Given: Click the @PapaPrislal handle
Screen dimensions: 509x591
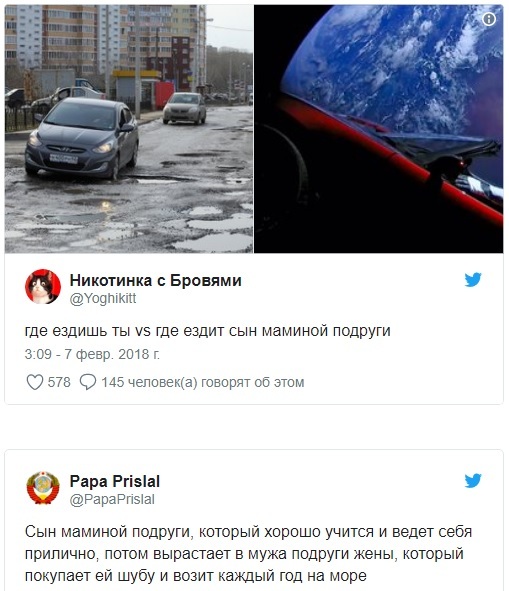Looking at the screenshot, I should click(112, 499).
